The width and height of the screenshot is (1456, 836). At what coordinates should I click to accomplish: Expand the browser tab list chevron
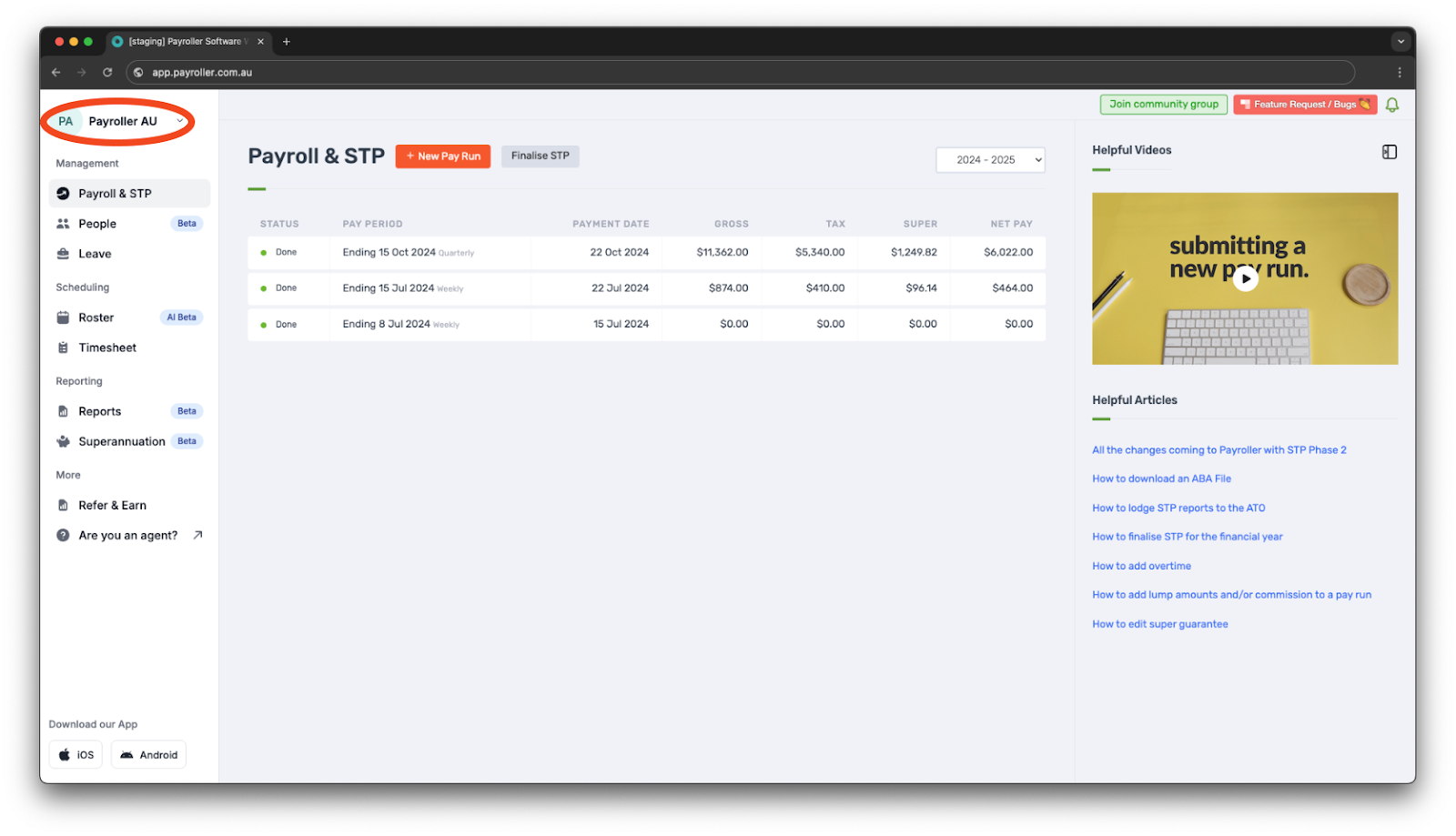(1400, 41)
